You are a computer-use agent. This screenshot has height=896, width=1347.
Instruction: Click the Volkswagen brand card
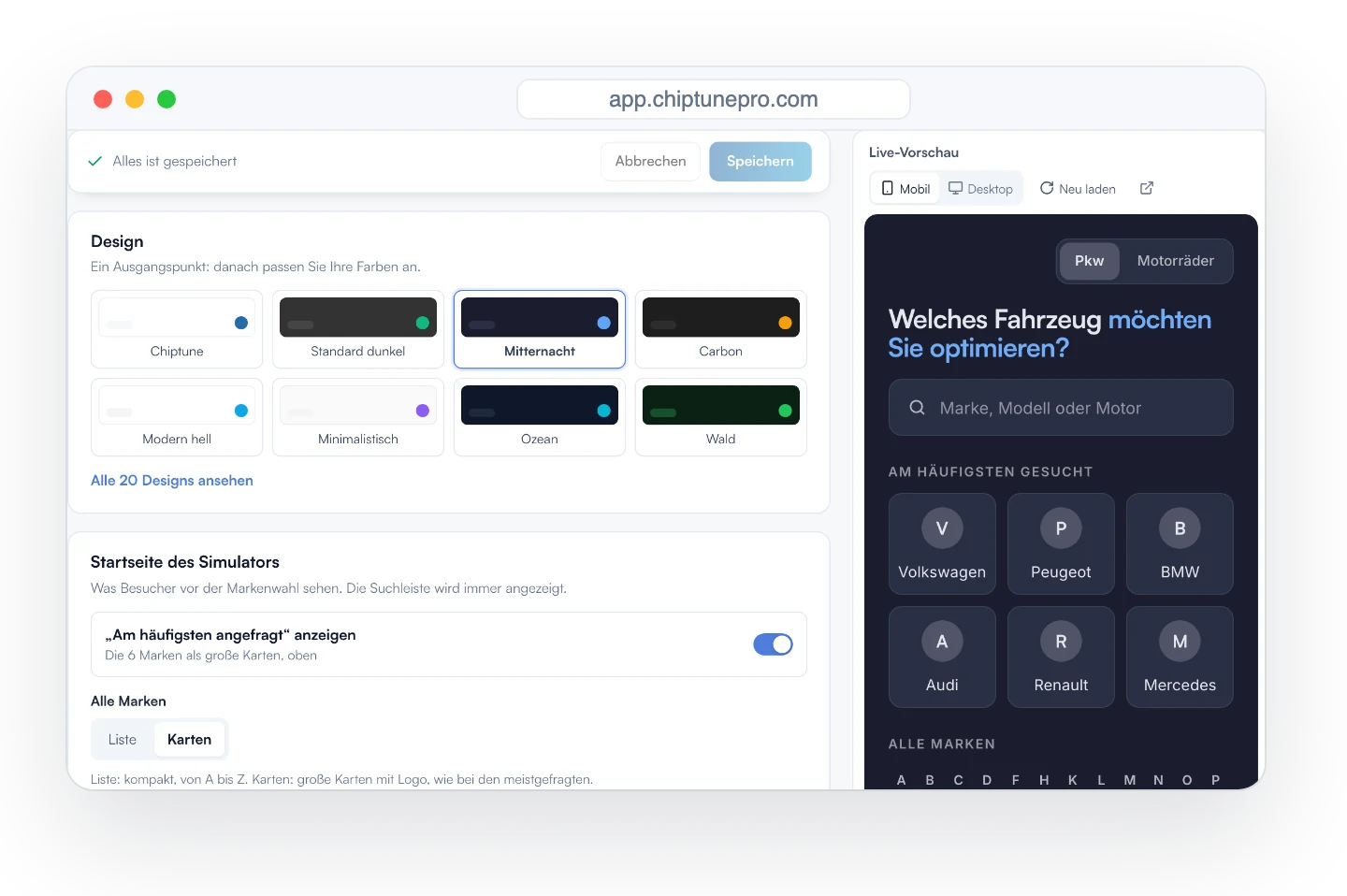click(x=942, y=544)
